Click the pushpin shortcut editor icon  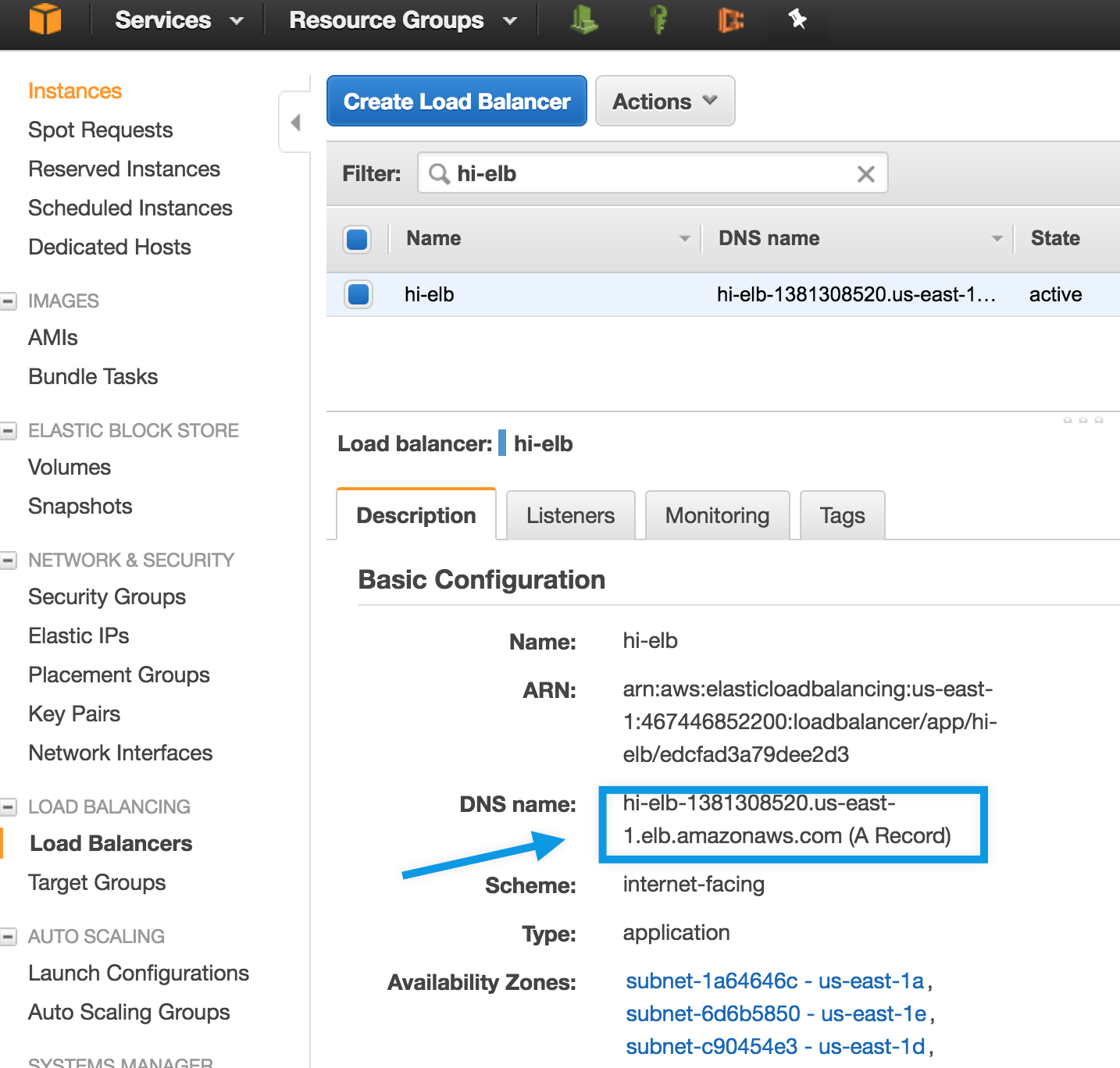(x=797, y=20)
